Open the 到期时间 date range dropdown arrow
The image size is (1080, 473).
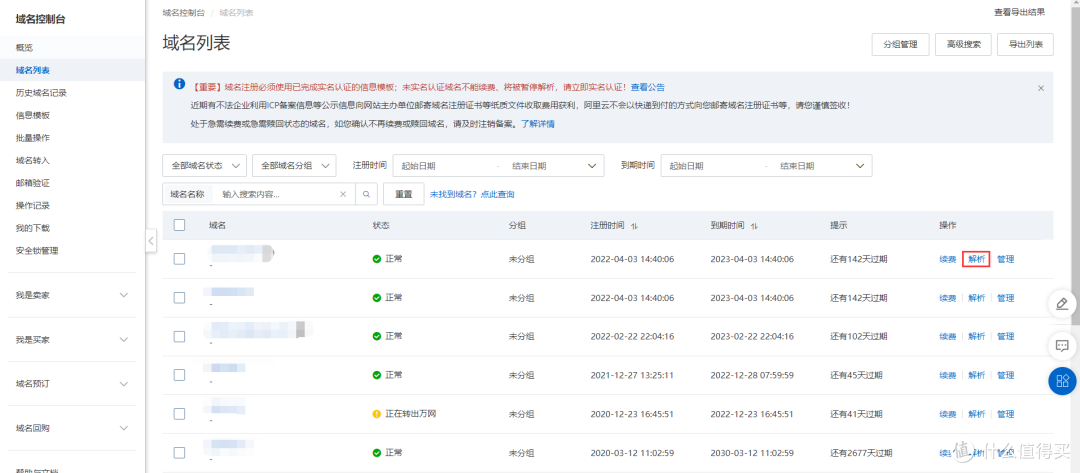(860, 166)
